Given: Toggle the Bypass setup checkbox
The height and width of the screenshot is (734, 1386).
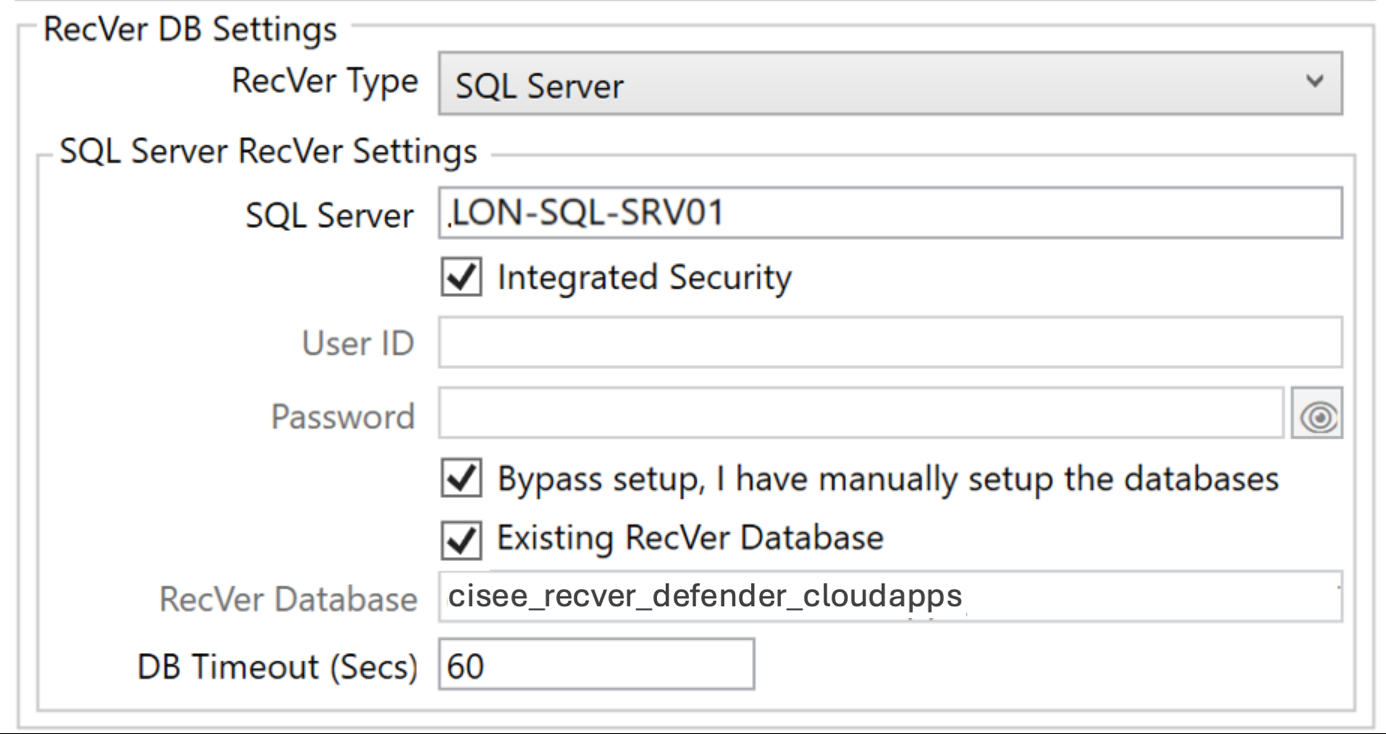Looking at the screenshot, I should pos(461,479).
